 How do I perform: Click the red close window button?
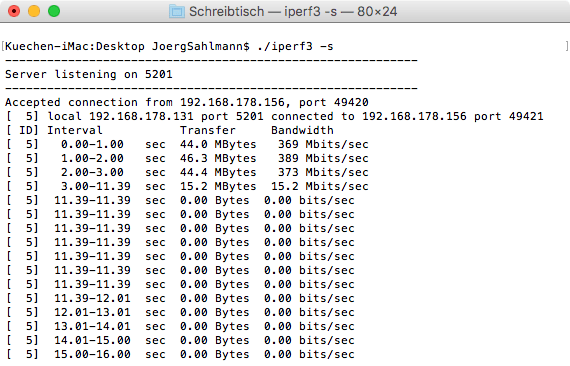point(14,11)
